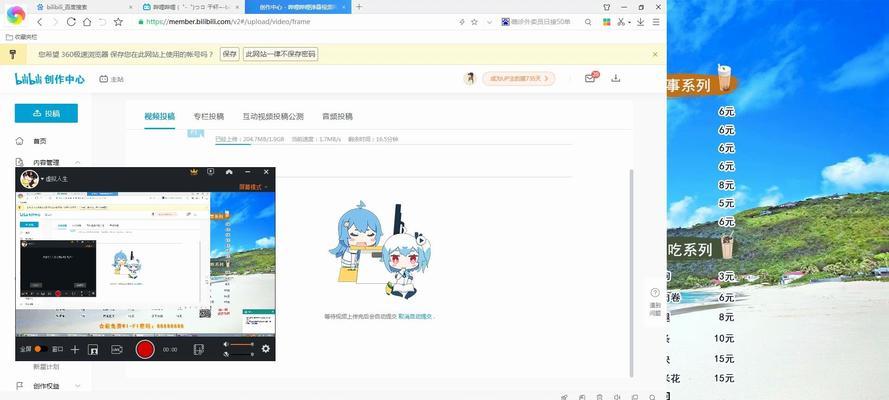Open the recorder video files list icon
Image resolution: width=889 pixels, height=400 pixels.
[198, 350]
